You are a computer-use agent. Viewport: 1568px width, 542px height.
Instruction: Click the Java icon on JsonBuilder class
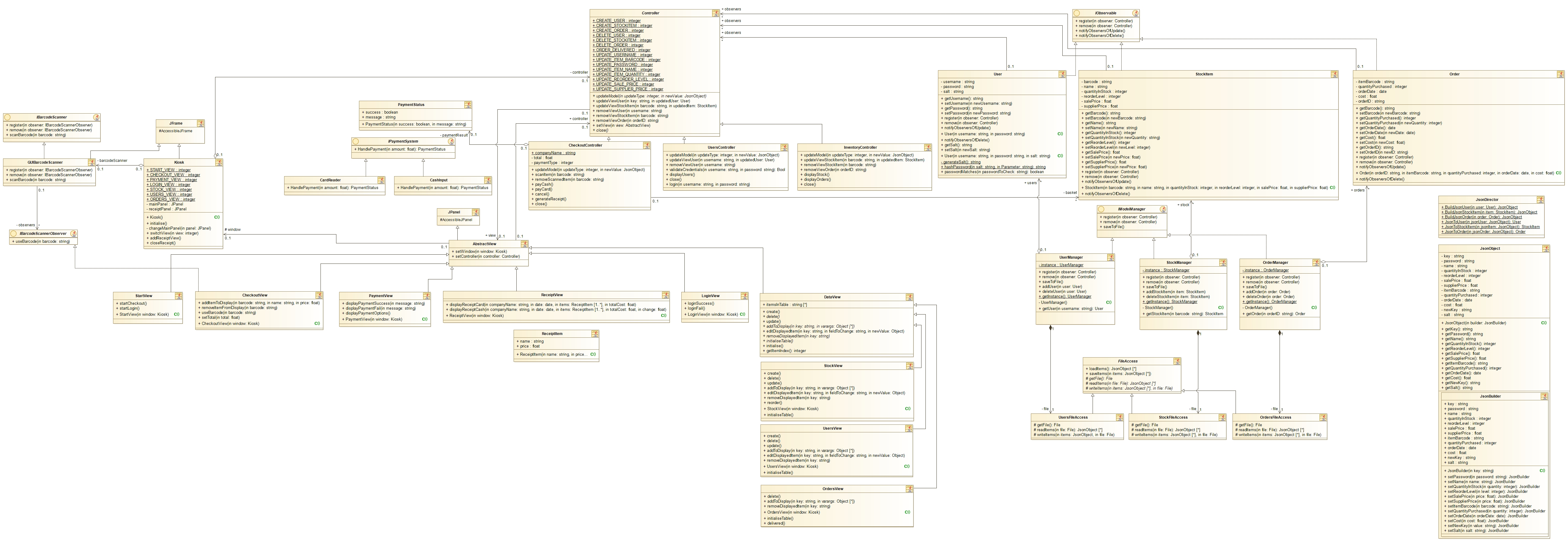click(x=1544, y=397)
